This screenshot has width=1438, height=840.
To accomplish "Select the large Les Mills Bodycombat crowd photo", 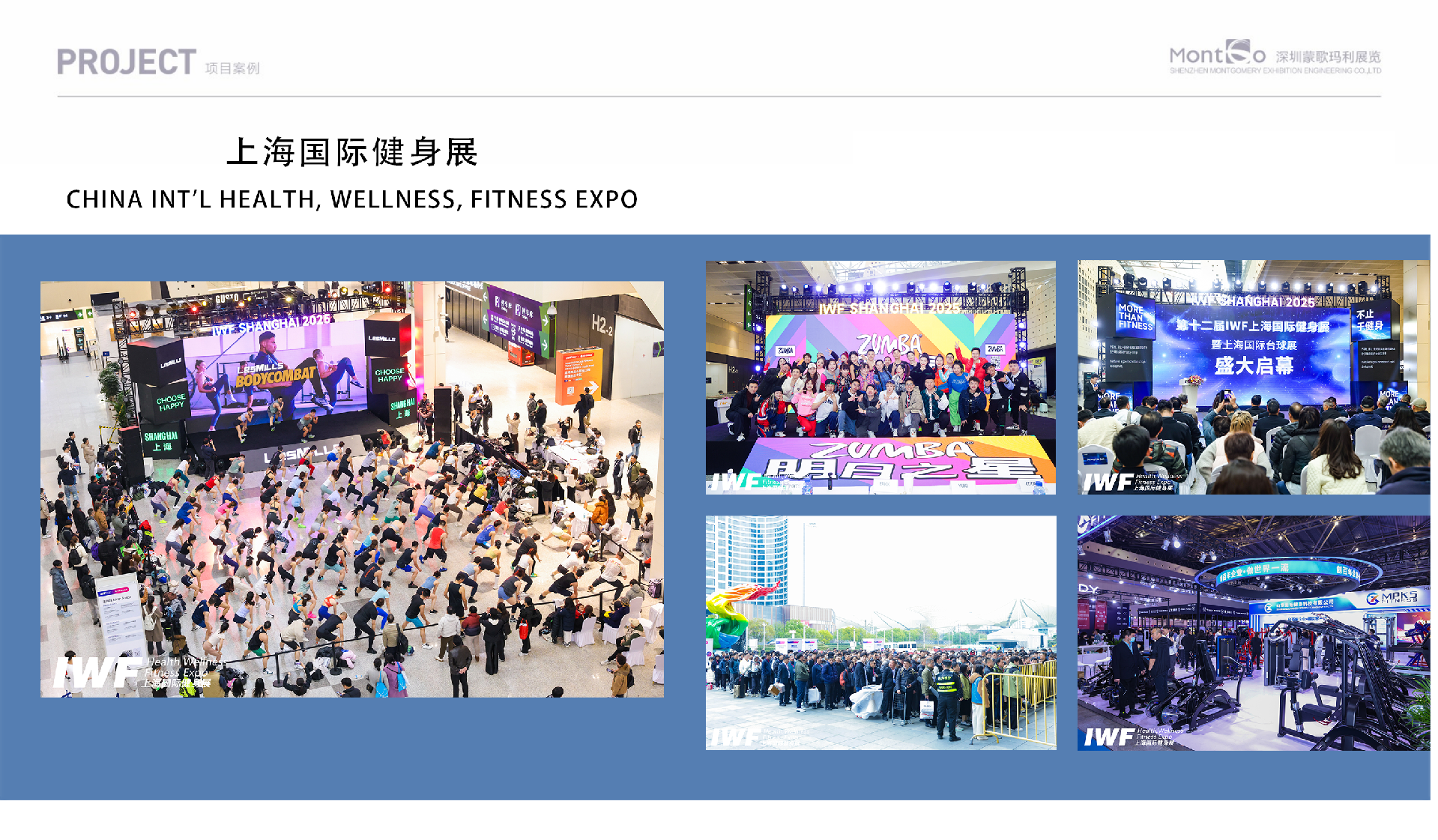I will pos(352,489).
